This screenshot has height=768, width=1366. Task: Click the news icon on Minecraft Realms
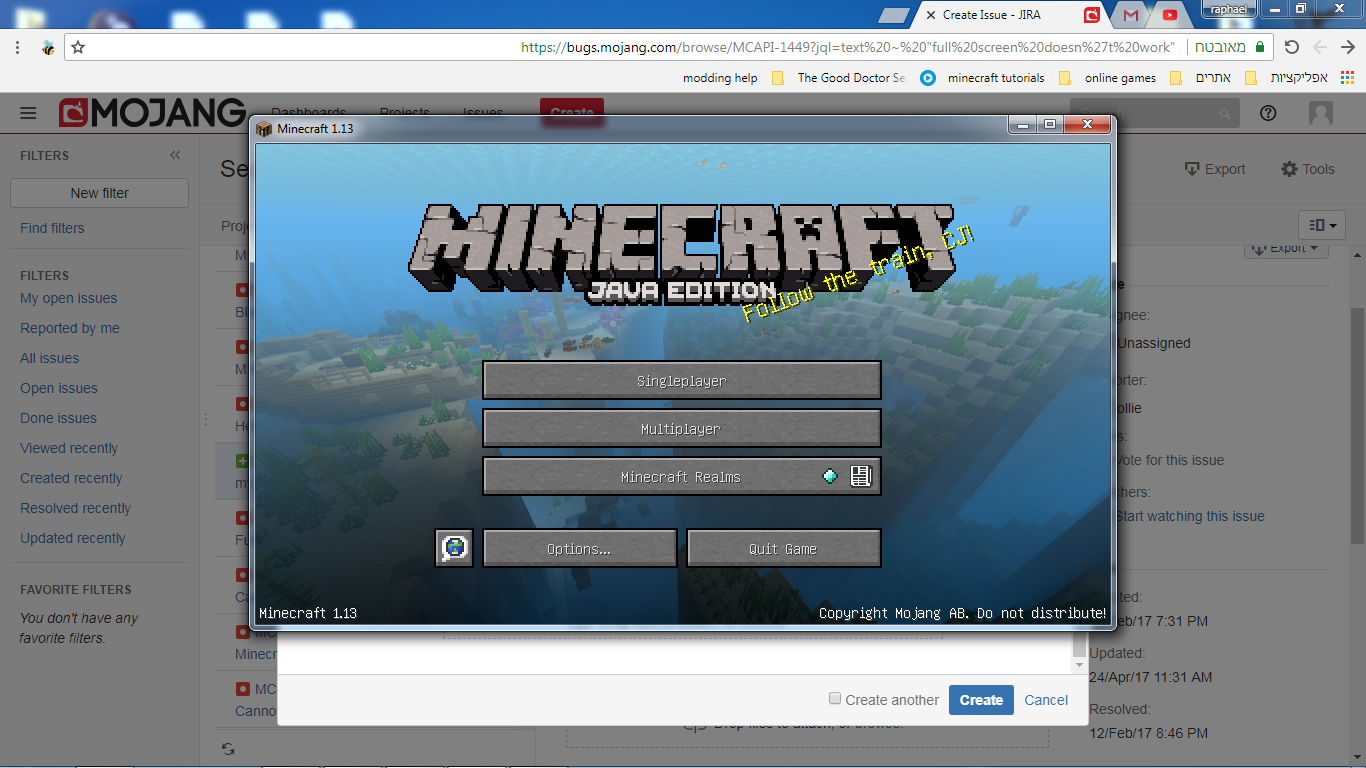(x=861, y=476)
